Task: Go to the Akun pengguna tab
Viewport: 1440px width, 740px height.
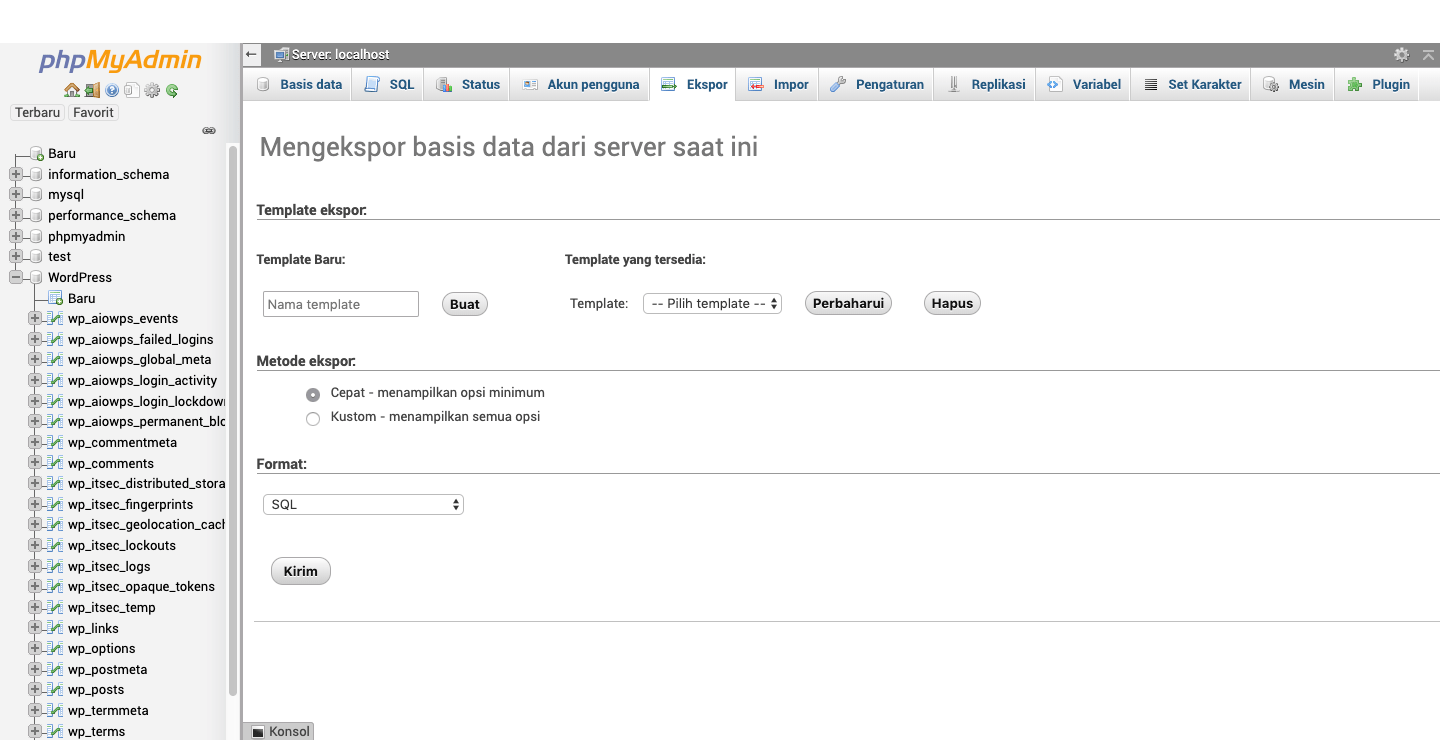Action: click(x=580, y=85)
